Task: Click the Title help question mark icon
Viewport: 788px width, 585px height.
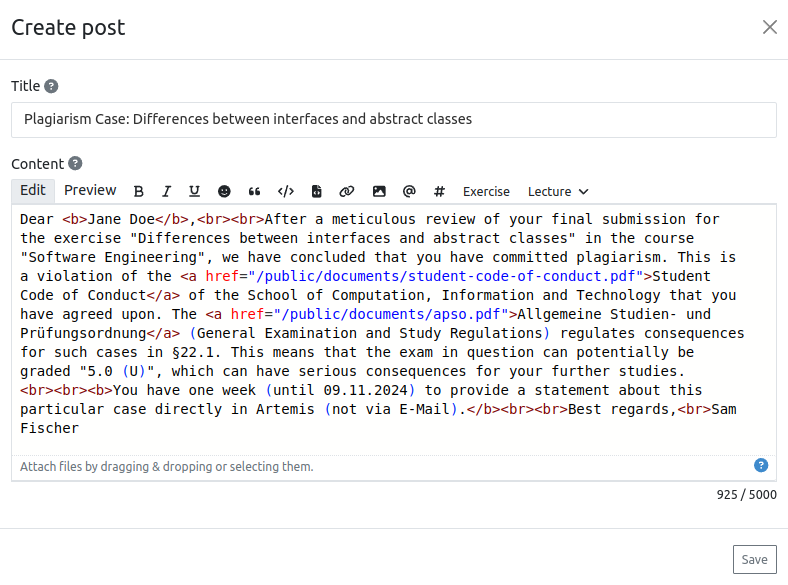Action: click(51, 87)
